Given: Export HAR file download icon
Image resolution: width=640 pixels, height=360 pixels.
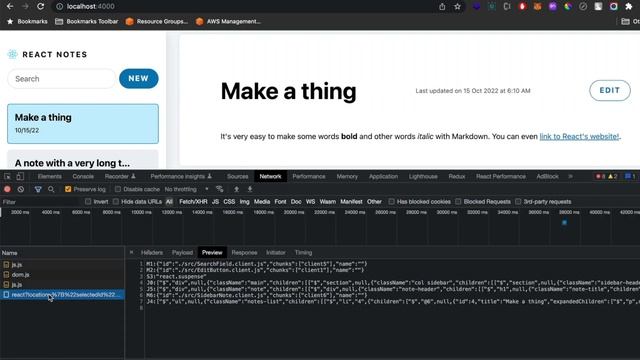Looking at the screenshot, I should pyautogui.click(x=250, y=189).
